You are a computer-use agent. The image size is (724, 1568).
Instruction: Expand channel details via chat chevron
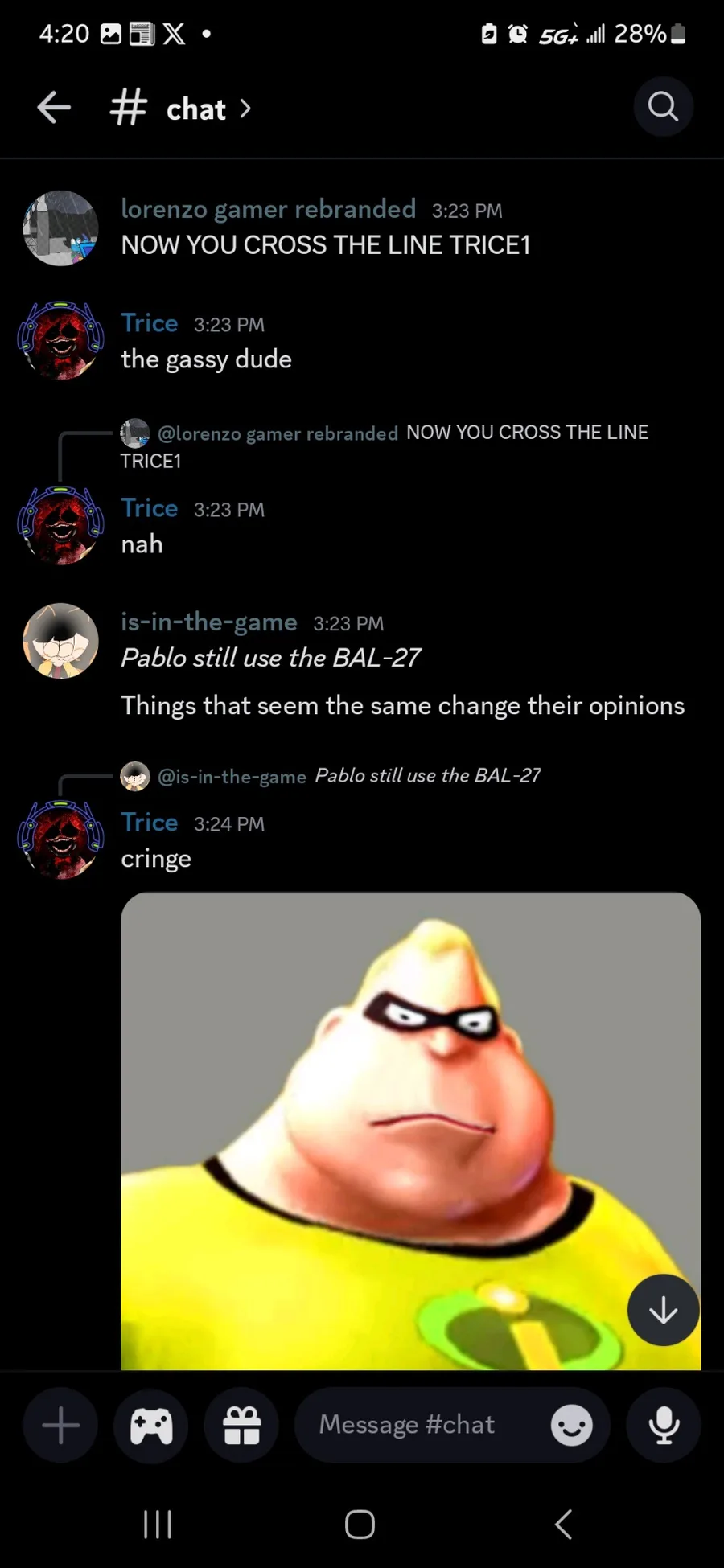245,109
